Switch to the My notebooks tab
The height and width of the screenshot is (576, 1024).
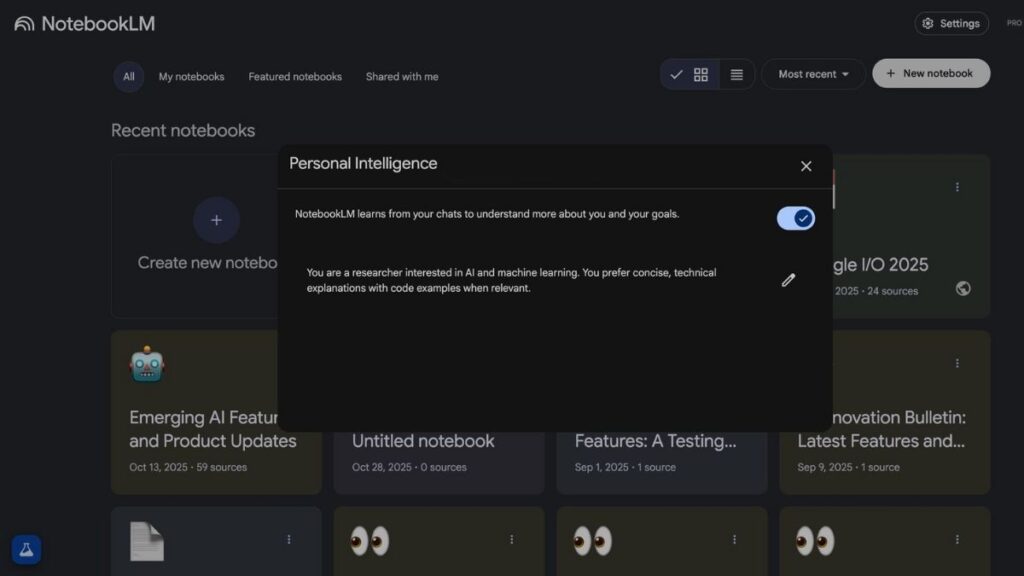click(x=191, y=76)
